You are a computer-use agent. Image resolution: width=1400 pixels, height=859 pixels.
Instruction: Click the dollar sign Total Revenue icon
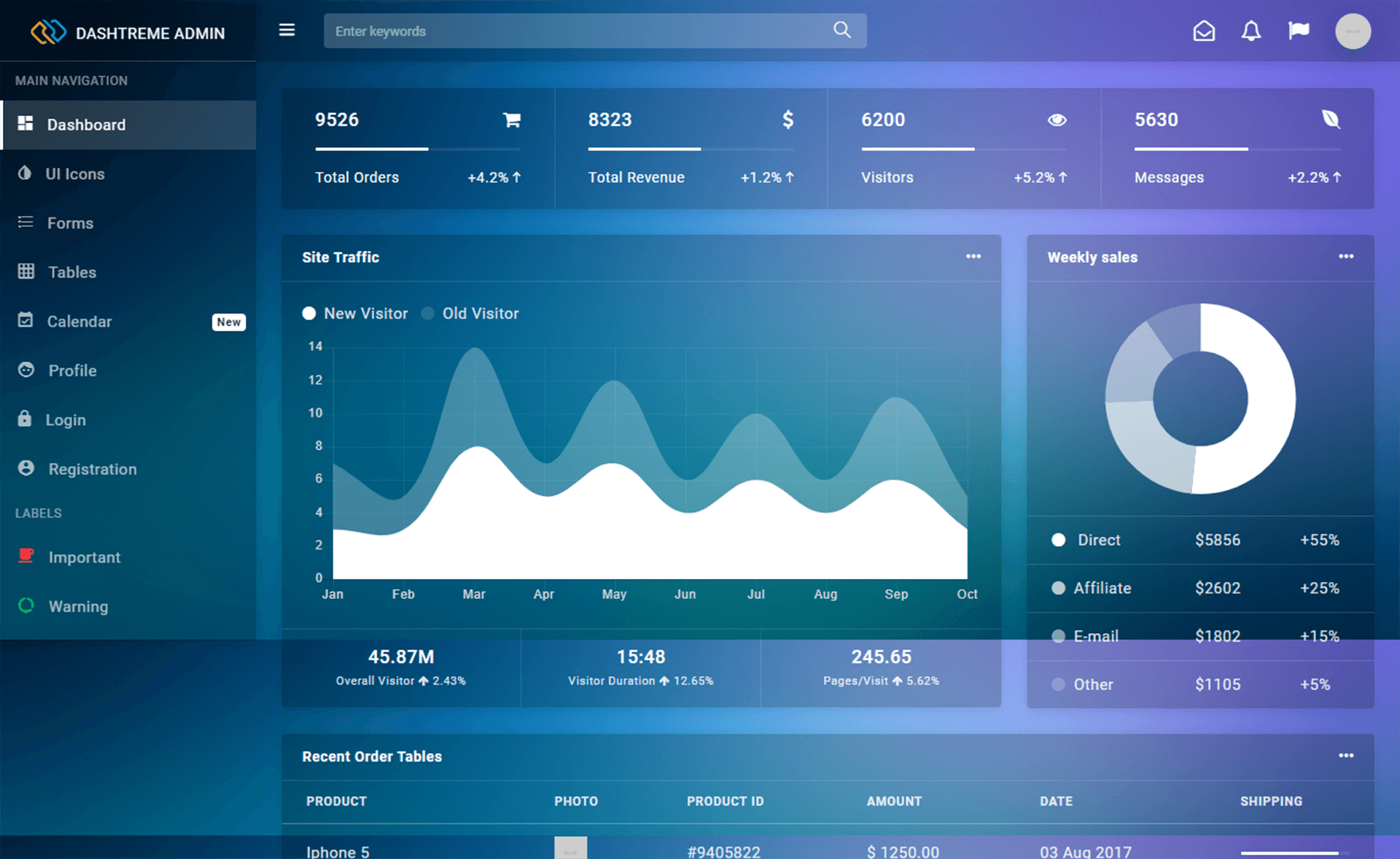[x=788, y=122]
